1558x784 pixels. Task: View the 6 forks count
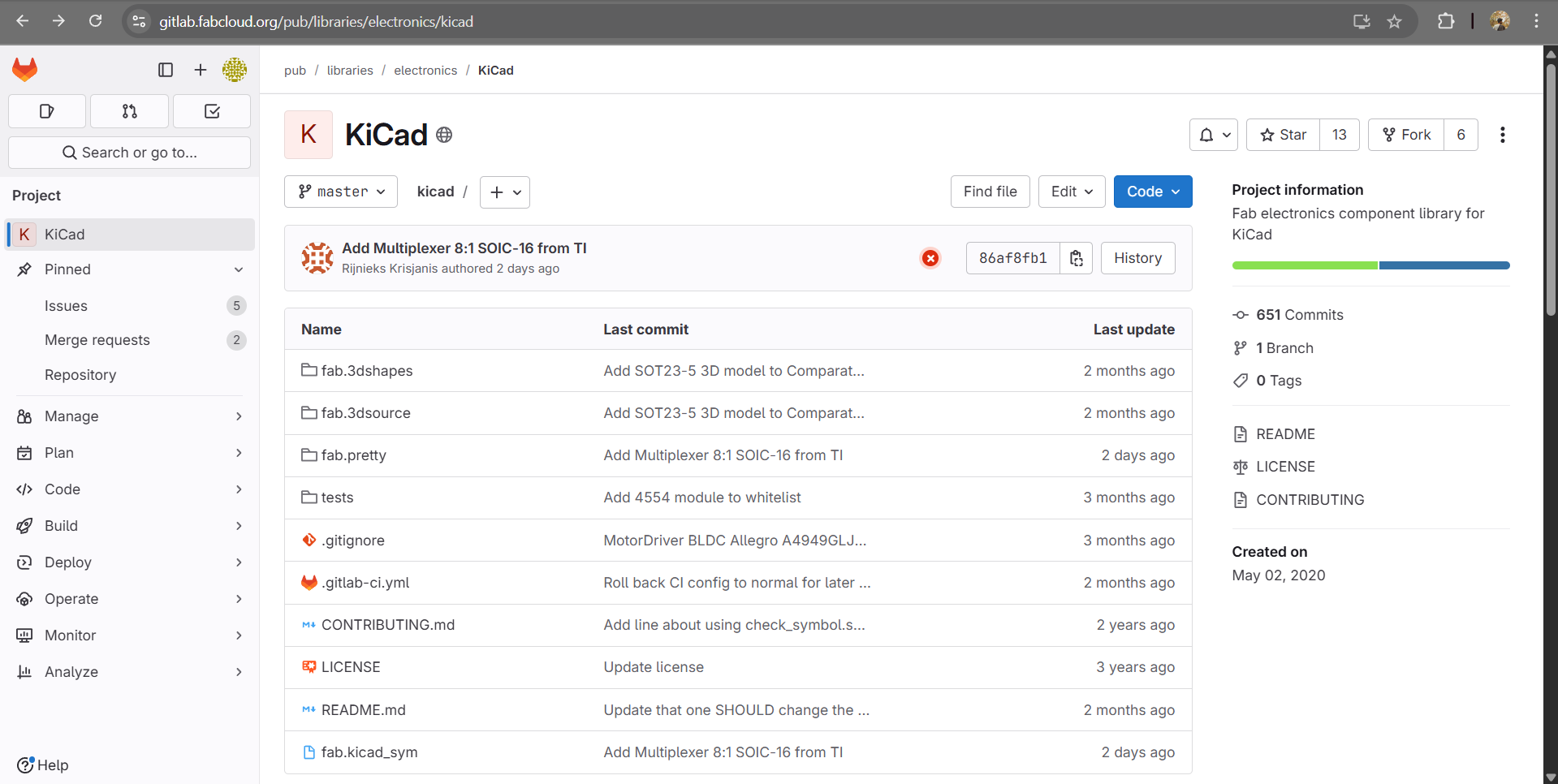click(1461, 135)
